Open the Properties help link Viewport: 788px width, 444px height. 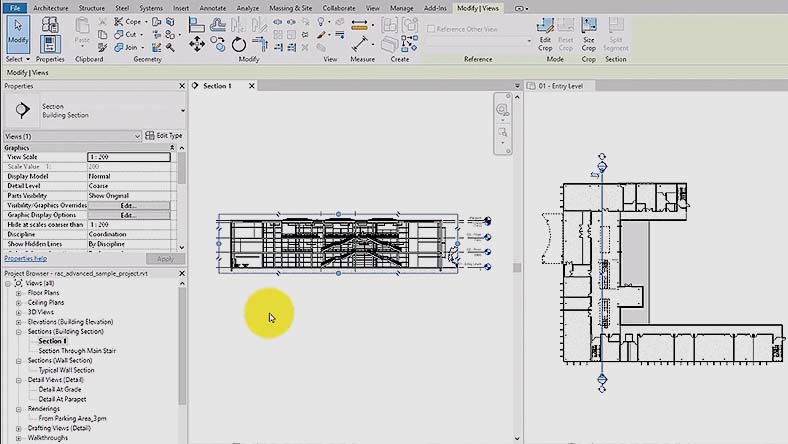click(26, 258)
